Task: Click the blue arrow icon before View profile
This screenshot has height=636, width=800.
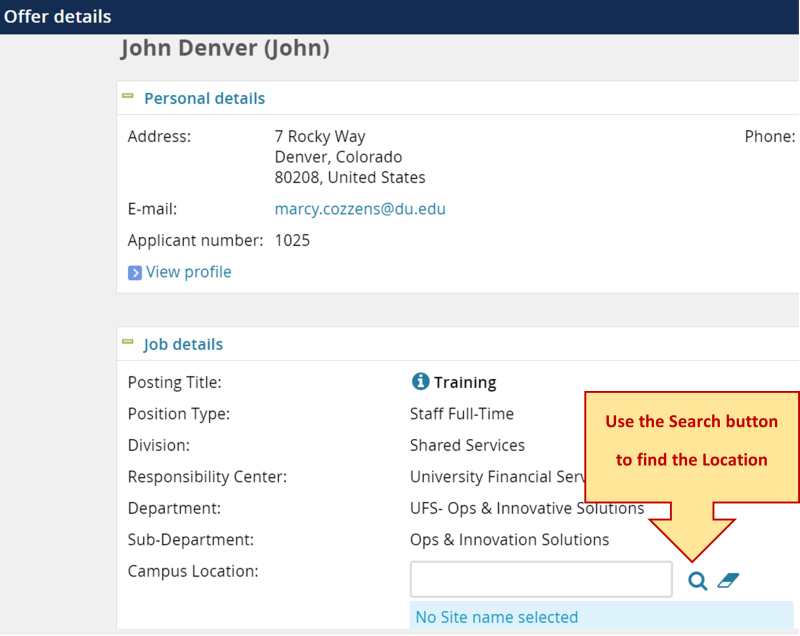Action: pos(134,272)
